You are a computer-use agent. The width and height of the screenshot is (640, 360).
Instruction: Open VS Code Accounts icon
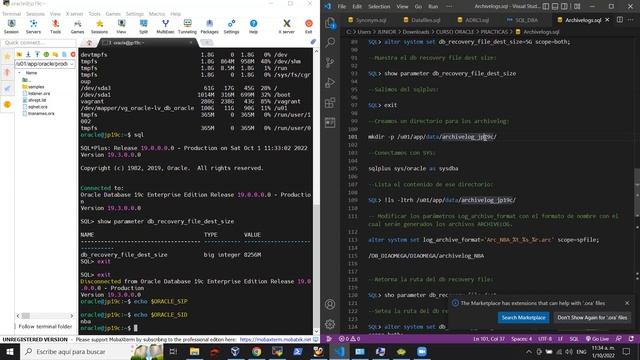pos(330,304)
